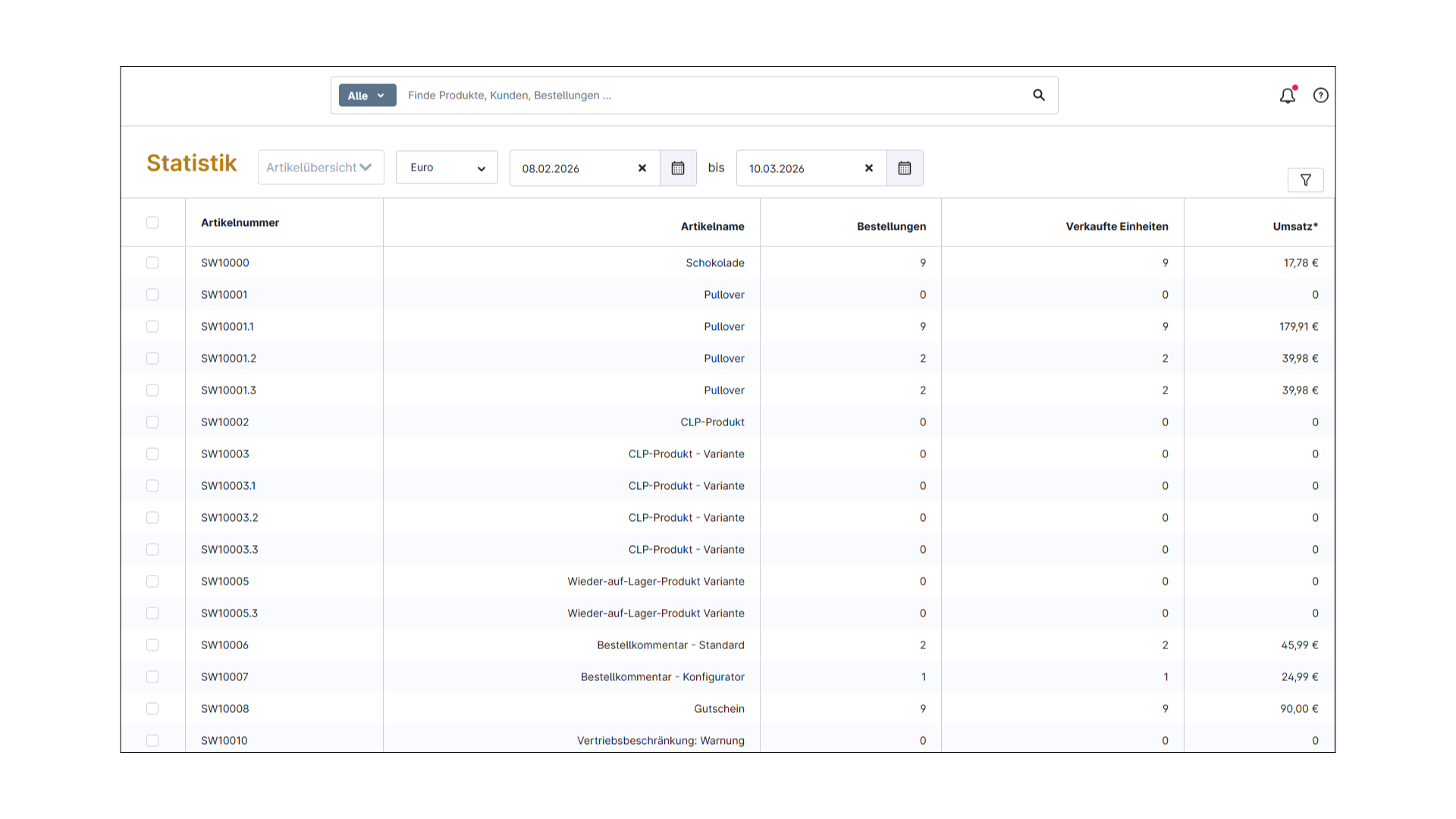Tick the checkbox for SW10008 Gutschein
The width and height of the screenshot is (1456, 819).
[x=152, y=709]
